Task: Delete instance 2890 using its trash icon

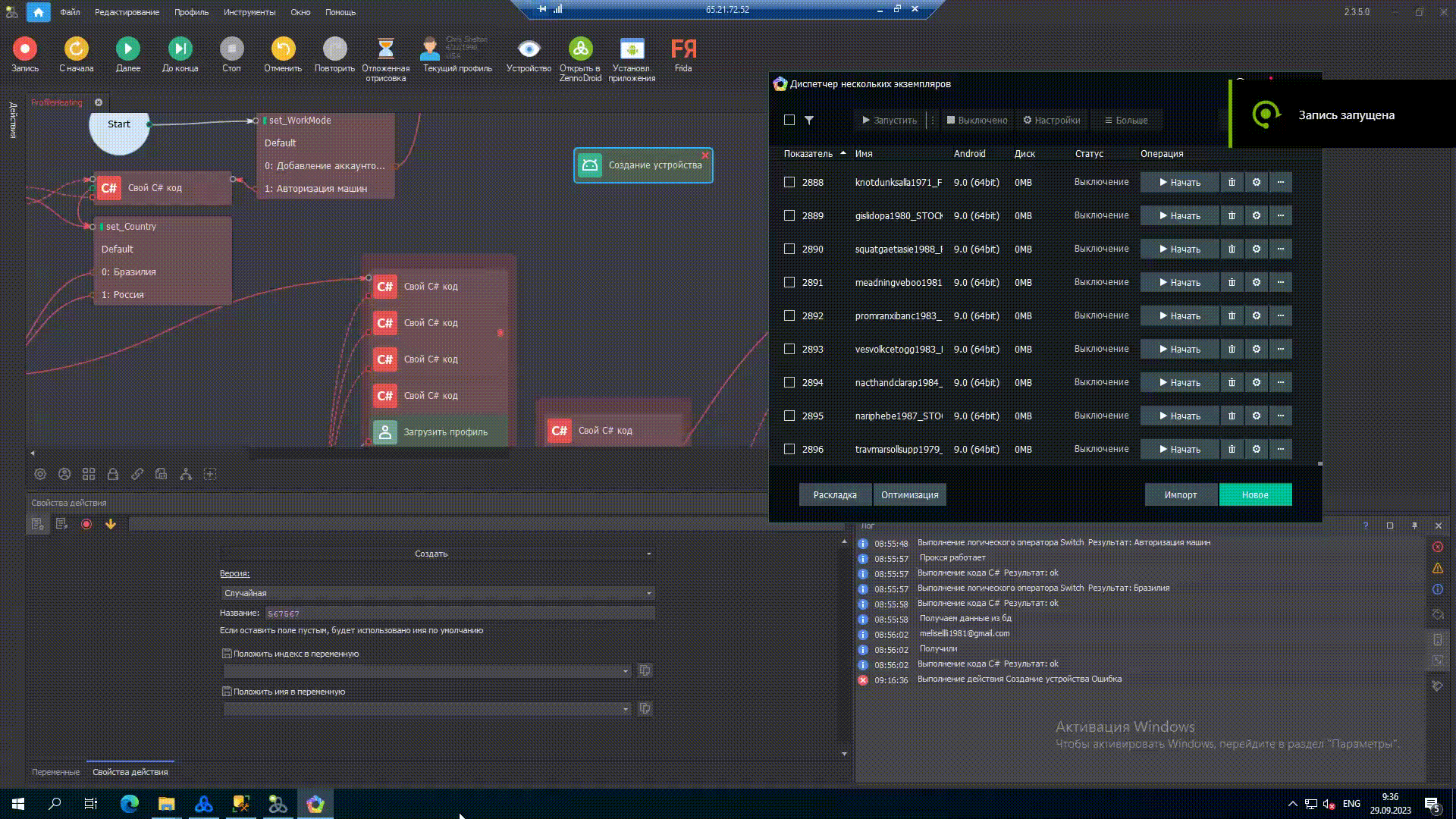Action: [1232, 249]
